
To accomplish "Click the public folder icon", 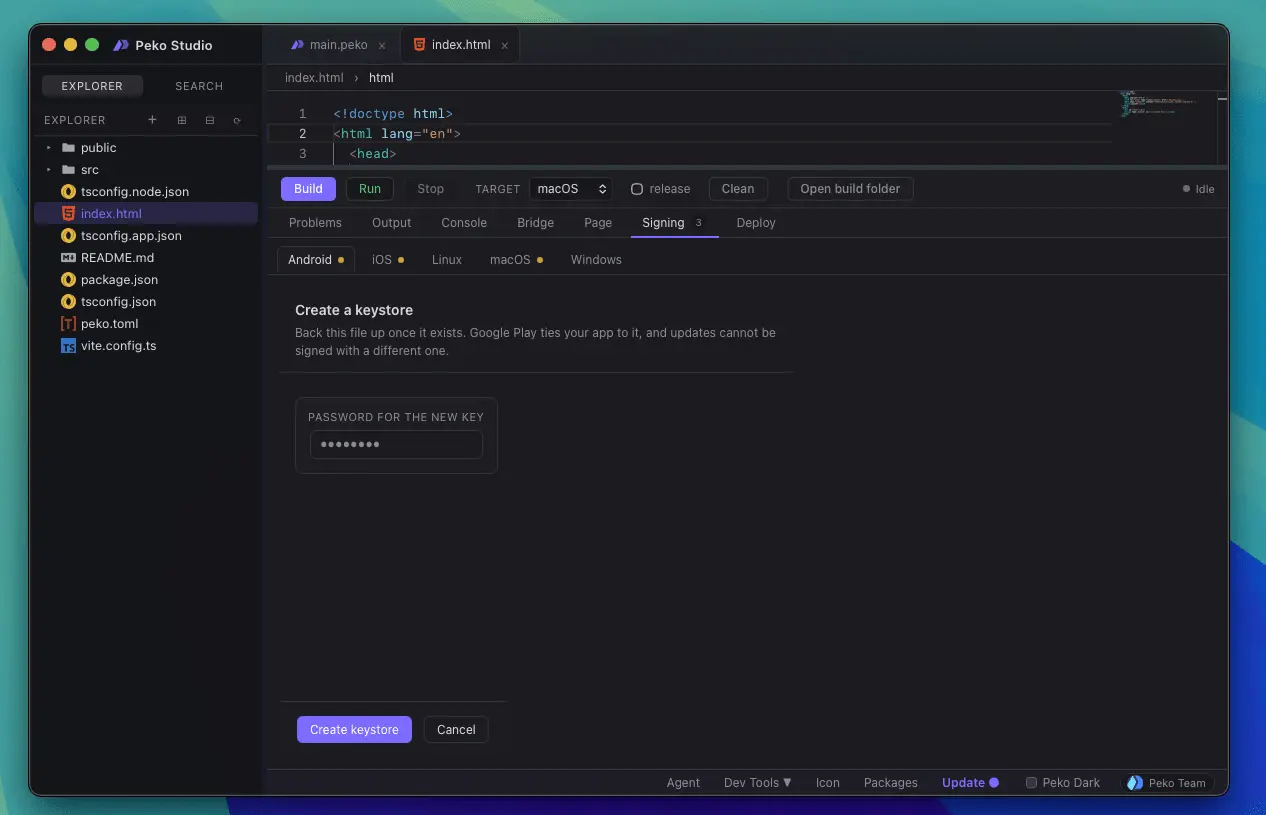I will pyautogui.click(x=68, y=148).
